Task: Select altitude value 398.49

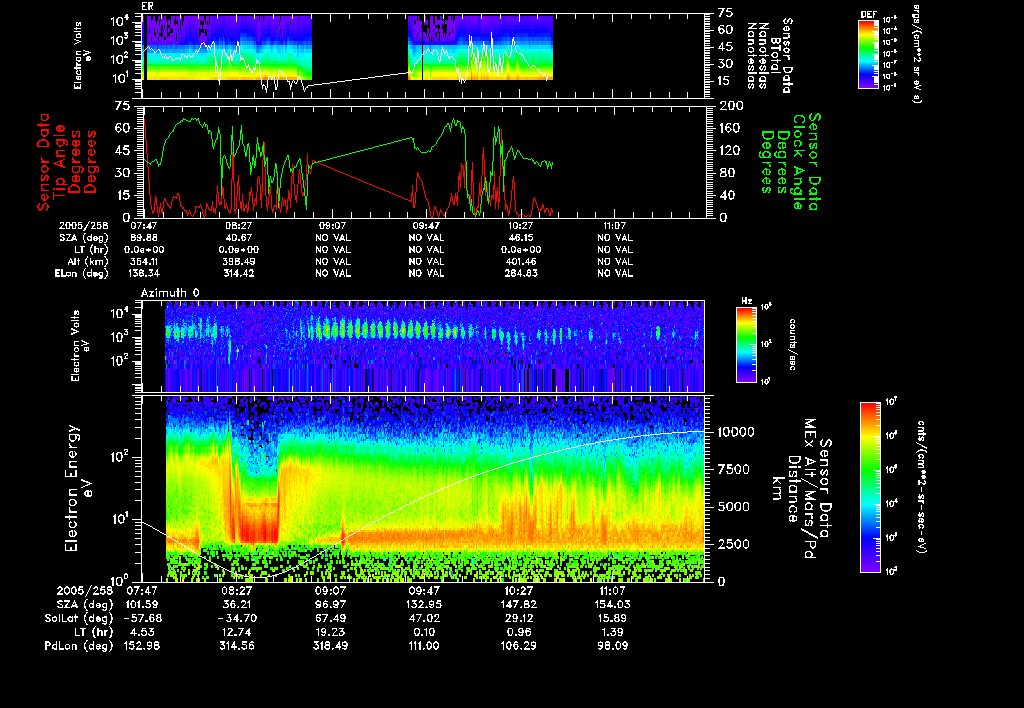Action: pyautogui.click(x=238, y=262)
